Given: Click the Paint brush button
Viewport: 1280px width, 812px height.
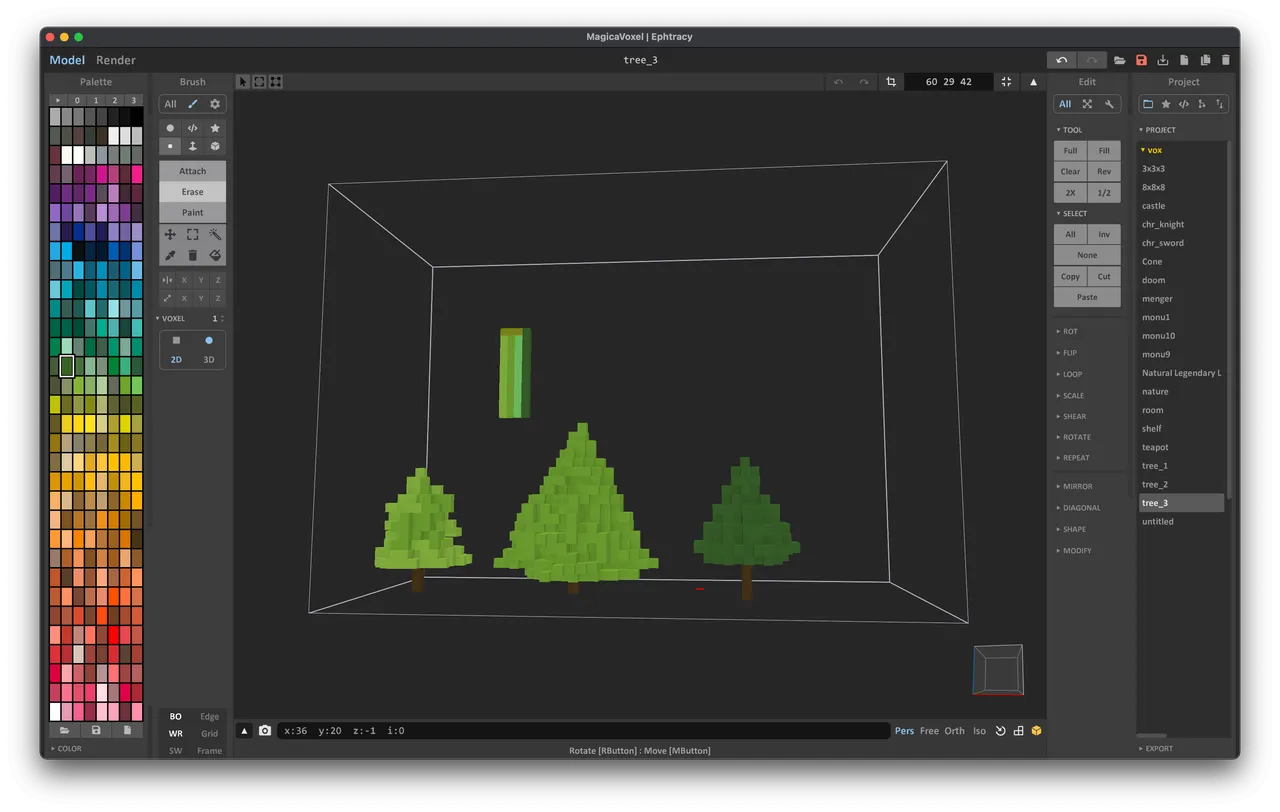Looking at the screenshot, I should coord(192,213).
